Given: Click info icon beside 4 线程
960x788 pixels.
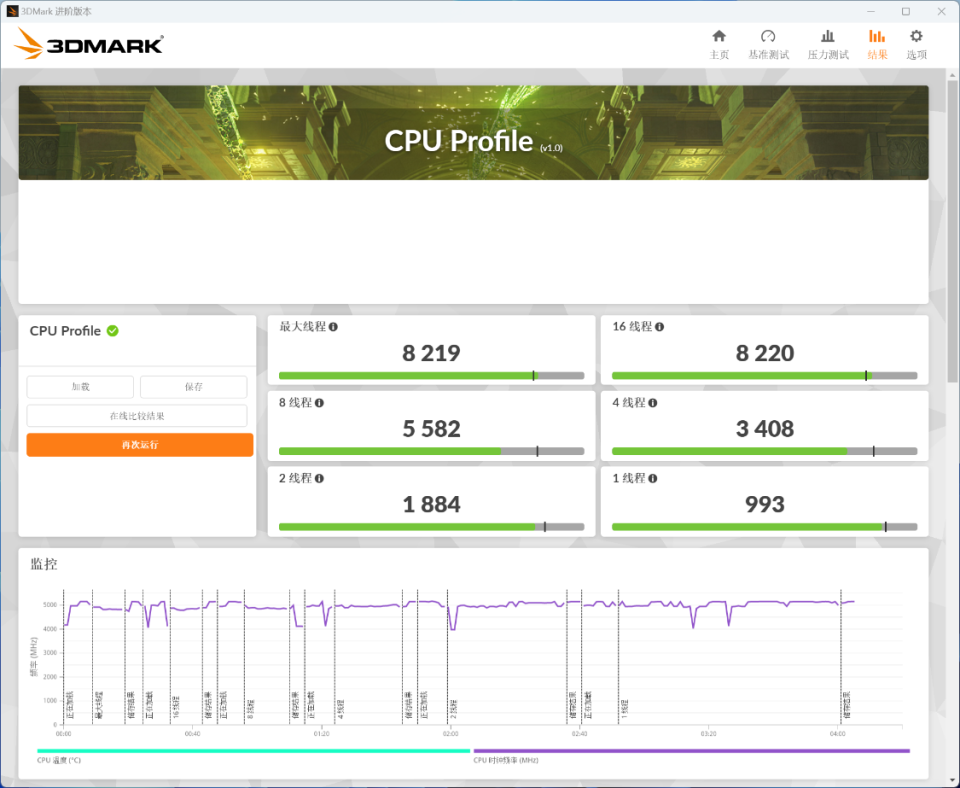Looking at the screenshot, I should [653, 403].
